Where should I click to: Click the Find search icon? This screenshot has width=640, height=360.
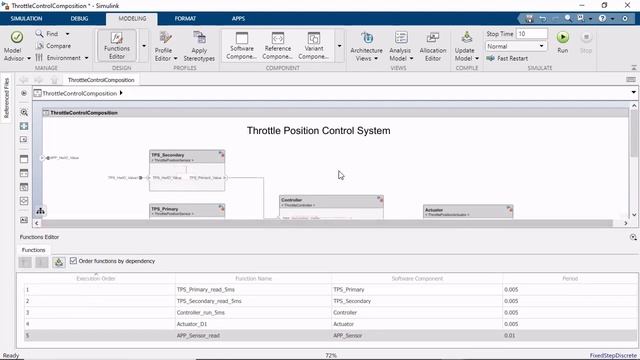39,34
